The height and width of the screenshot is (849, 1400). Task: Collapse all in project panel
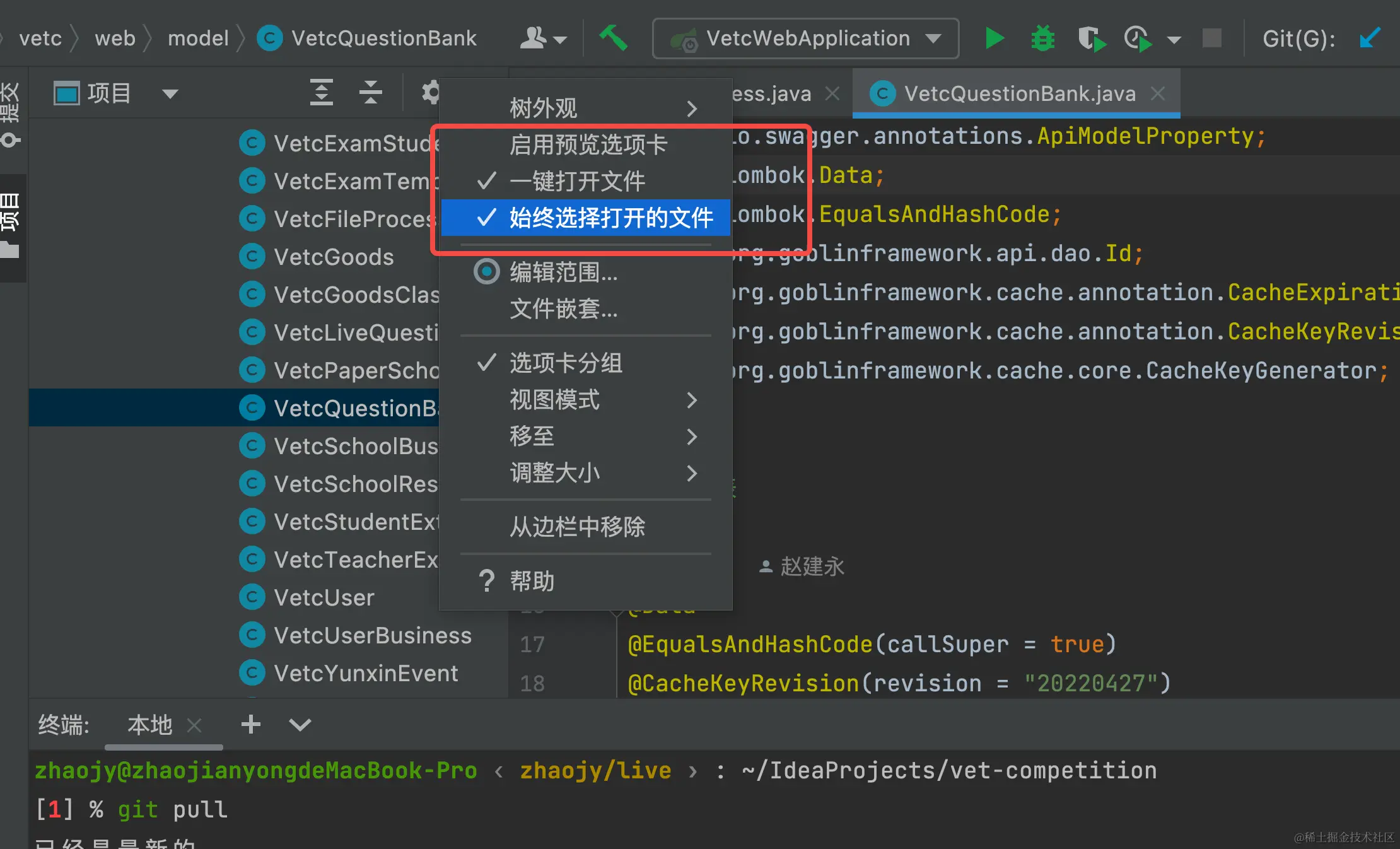coord(370,93)
